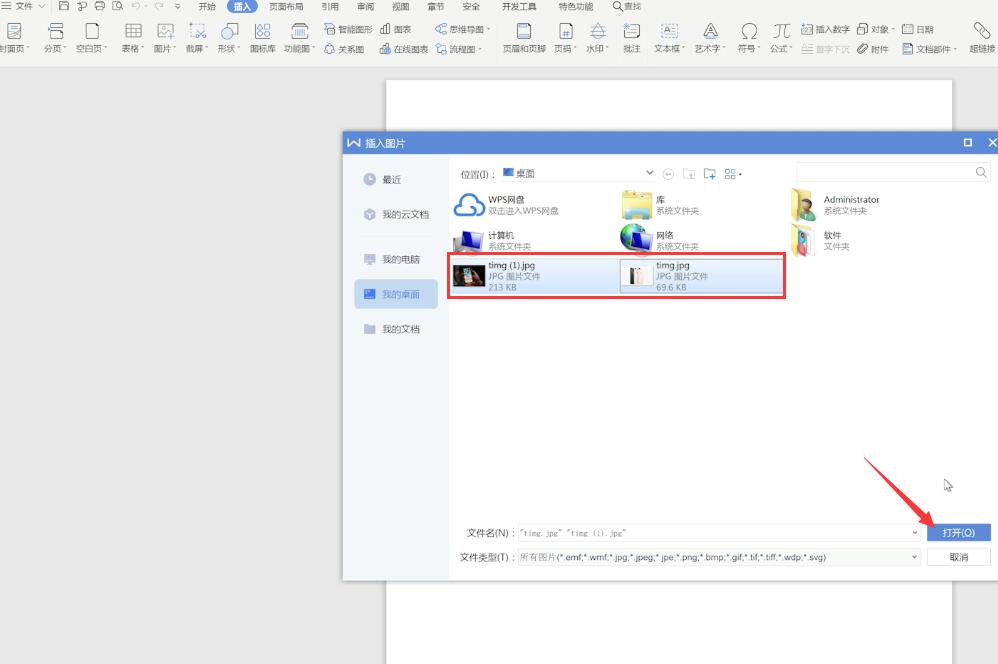The height and width of the screenshot is (664, 998).
Task: Open the WPS网盘 cloud drive entry
Action: tap(506, 205)
